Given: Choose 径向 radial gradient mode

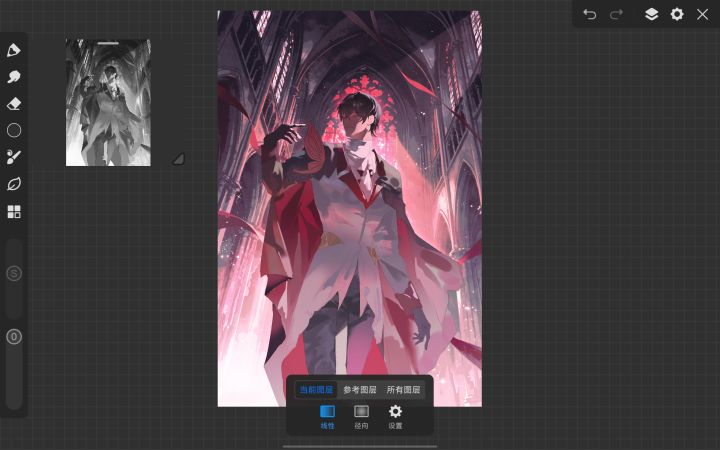Looking at the screenshot, I should coord(361,416).
